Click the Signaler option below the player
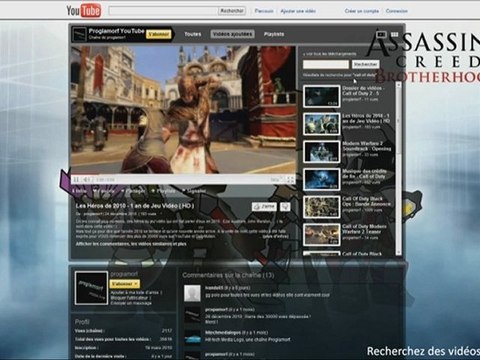The height and width of the screenshot is (360, 480). pos(194,191)
